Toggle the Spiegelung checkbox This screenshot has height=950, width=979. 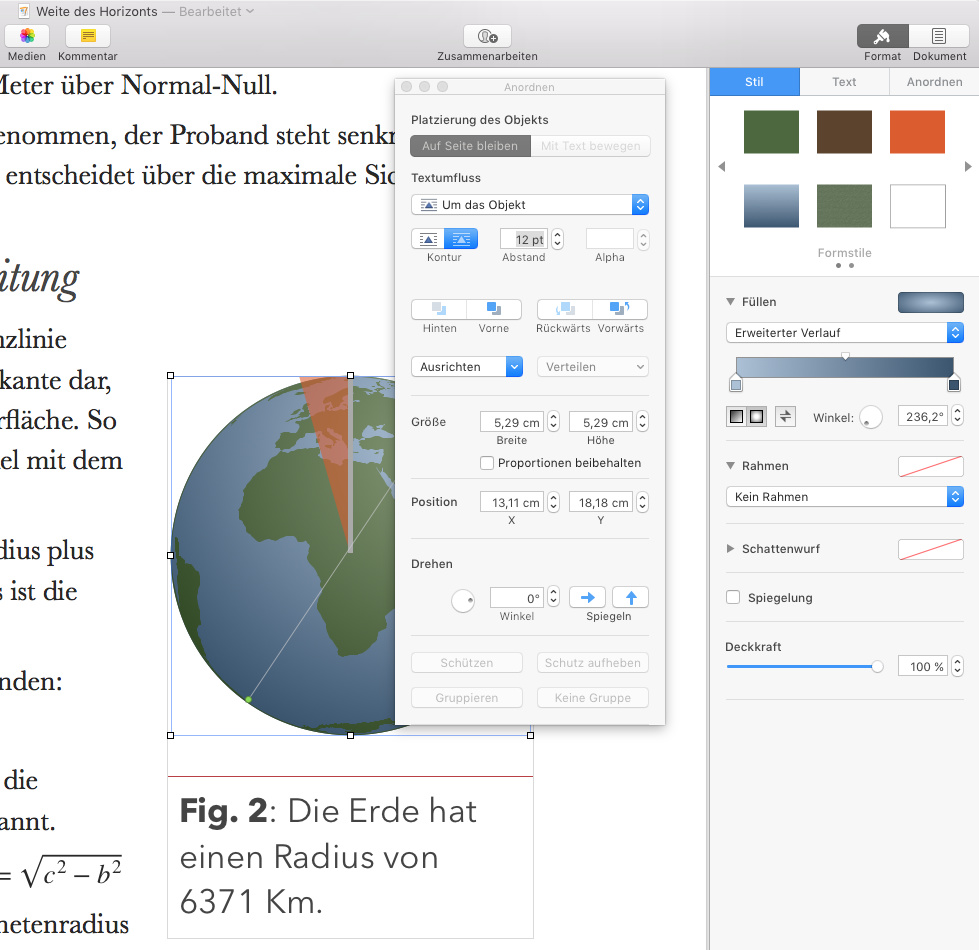tap(734, 598)
